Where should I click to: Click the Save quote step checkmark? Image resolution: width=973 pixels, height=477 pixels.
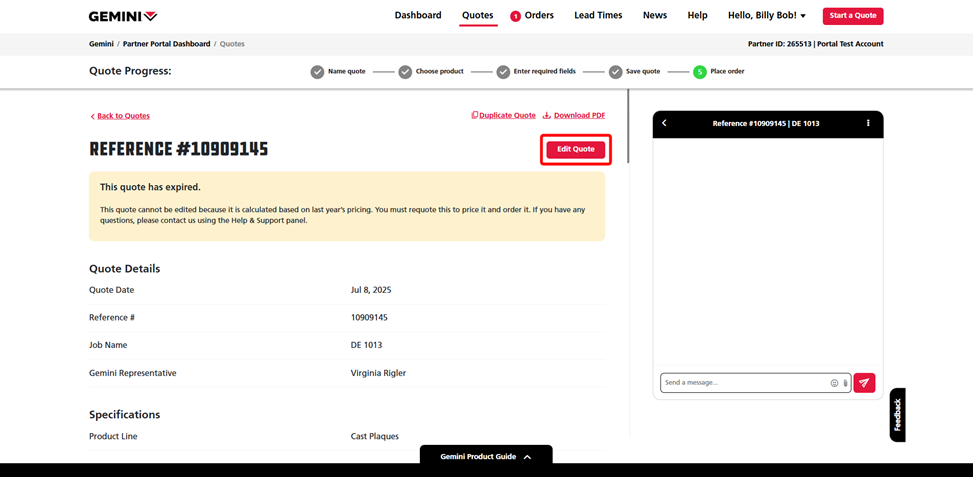pos(616,72)
